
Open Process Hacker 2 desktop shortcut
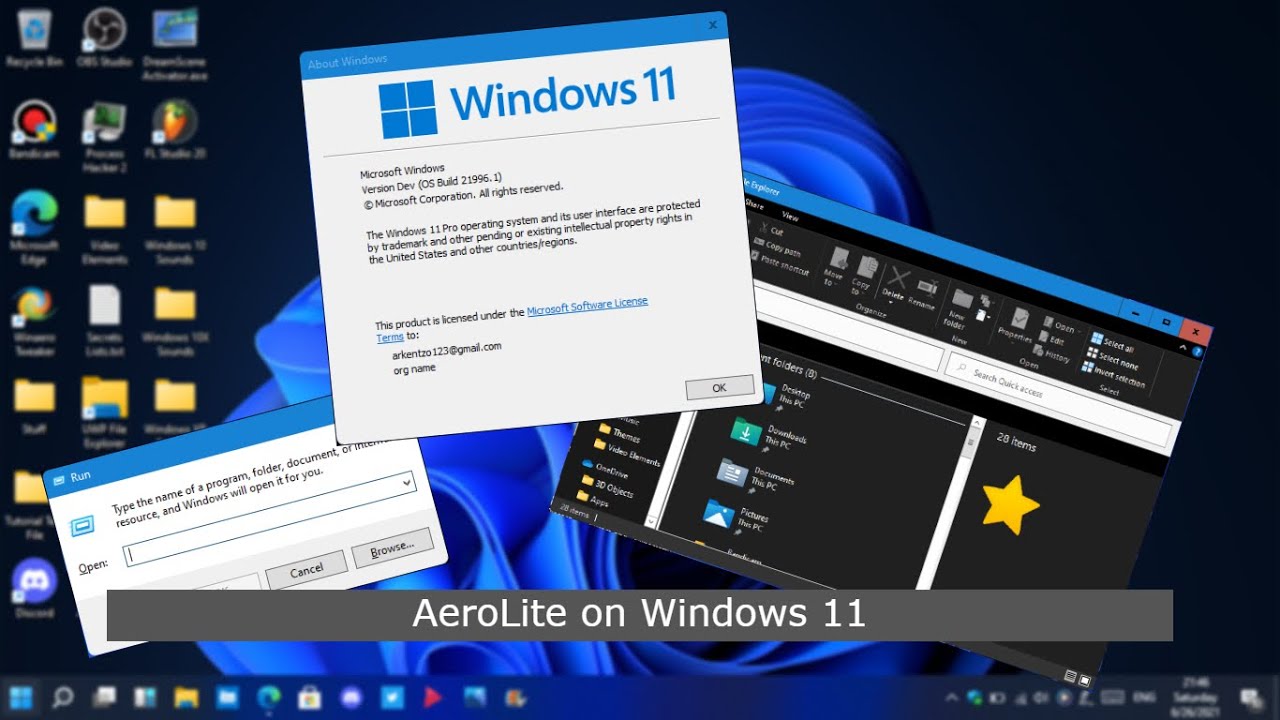(104, 135)
